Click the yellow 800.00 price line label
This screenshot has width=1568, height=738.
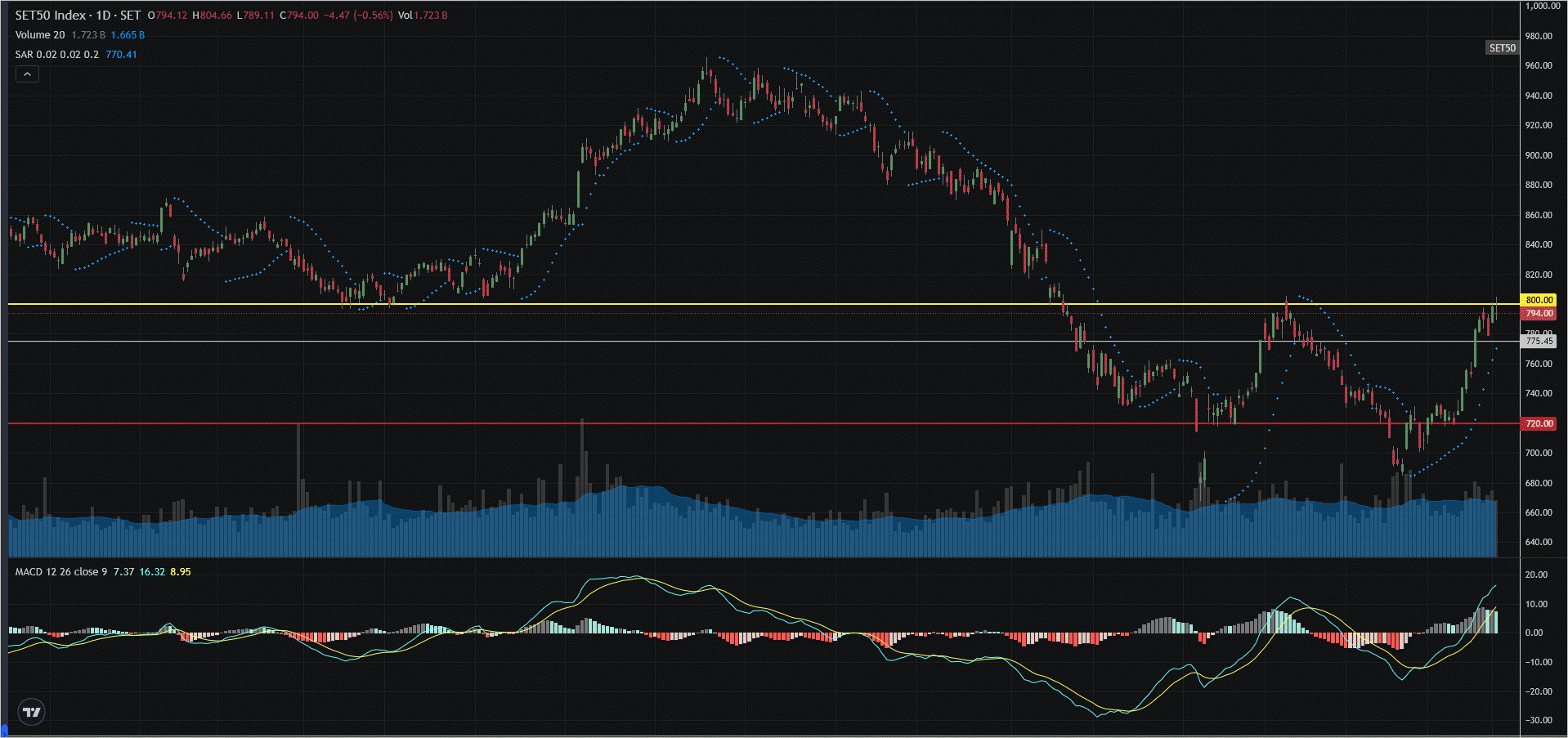1539,300
